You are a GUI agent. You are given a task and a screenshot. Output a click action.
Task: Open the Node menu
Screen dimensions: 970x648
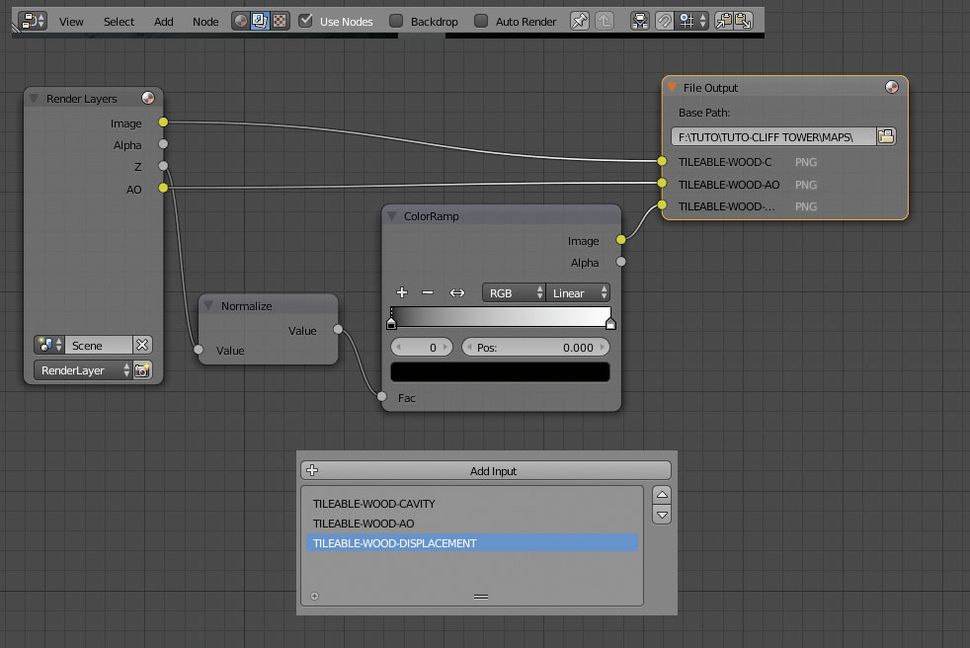[205, 21]
